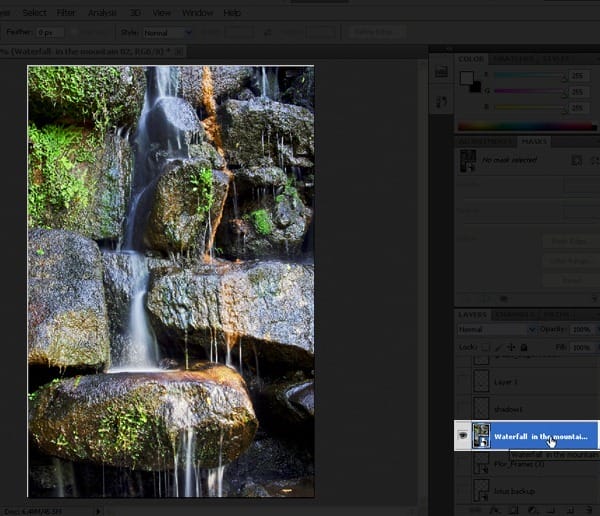600x516 pixels.
Task: Open the Filter menu
Action: coord(66,13)
